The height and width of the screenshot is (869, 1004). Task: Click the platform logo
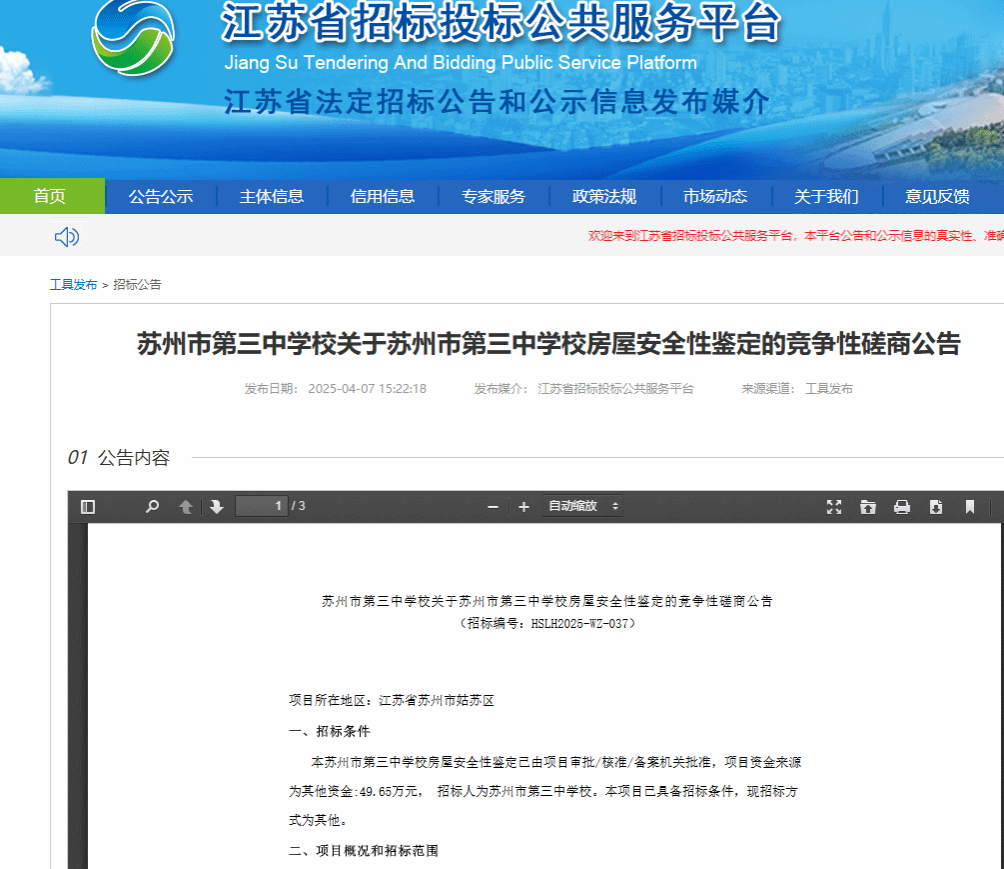tap(133, 37)
